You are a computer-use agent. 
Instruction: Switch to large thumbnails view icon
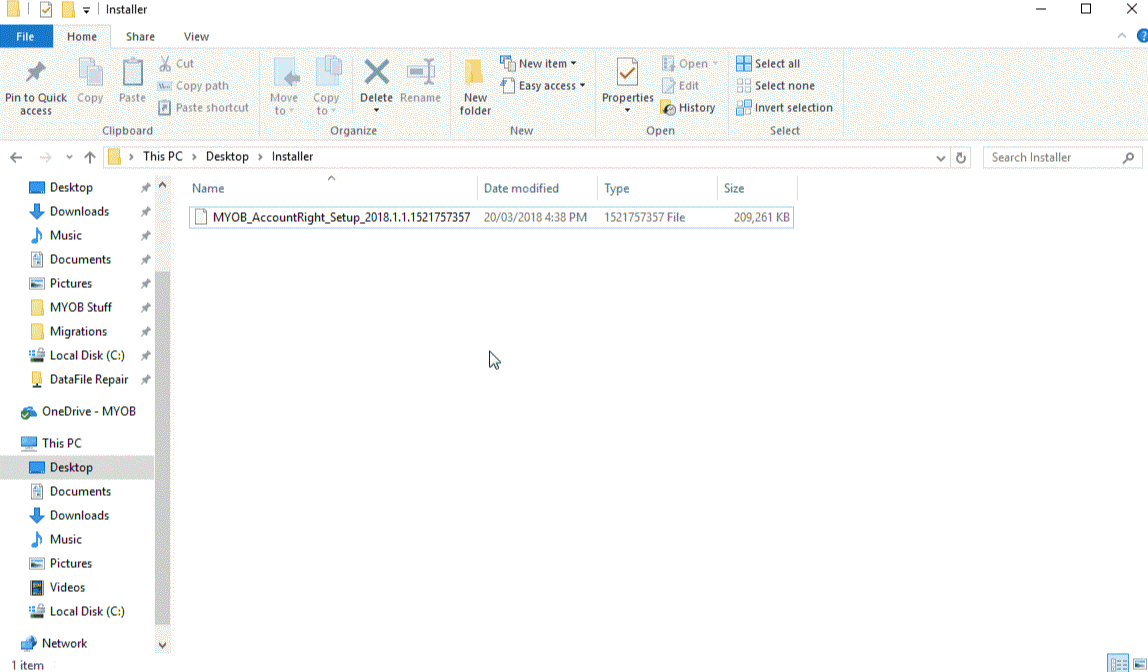coord(1139,664)
